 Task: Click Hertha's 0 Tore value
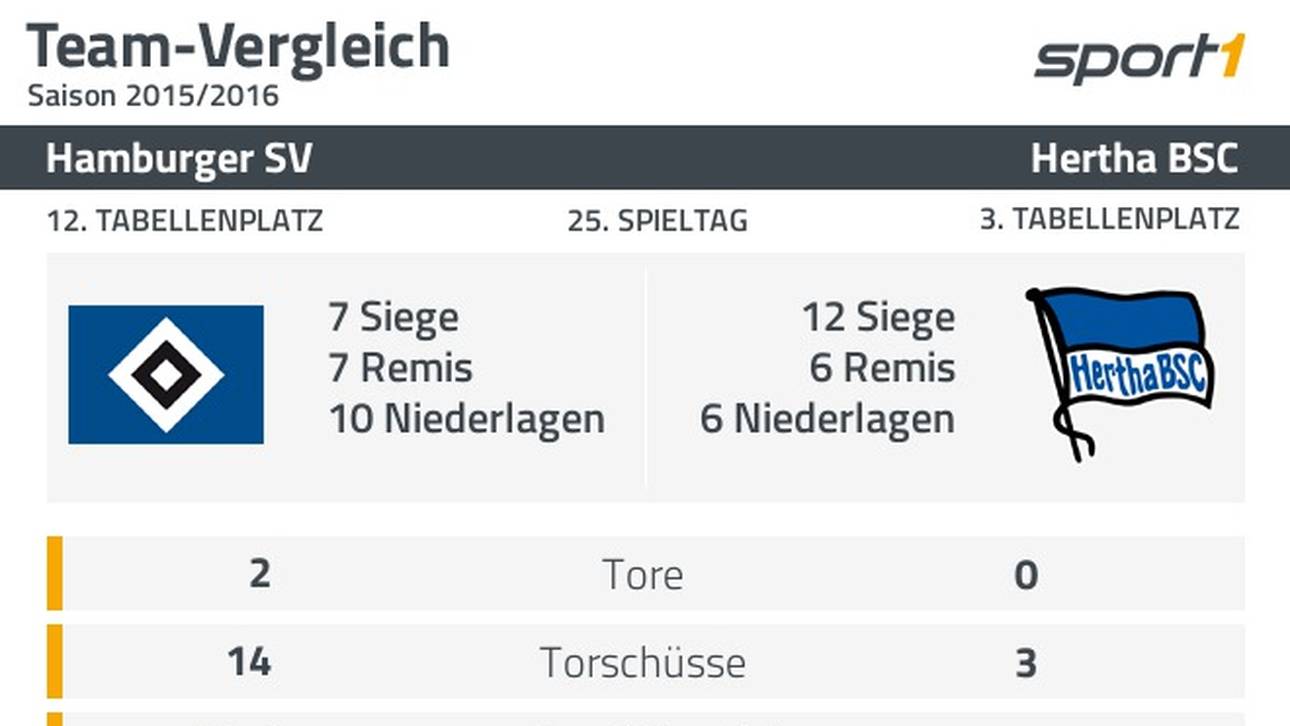tap(1026, 575)
